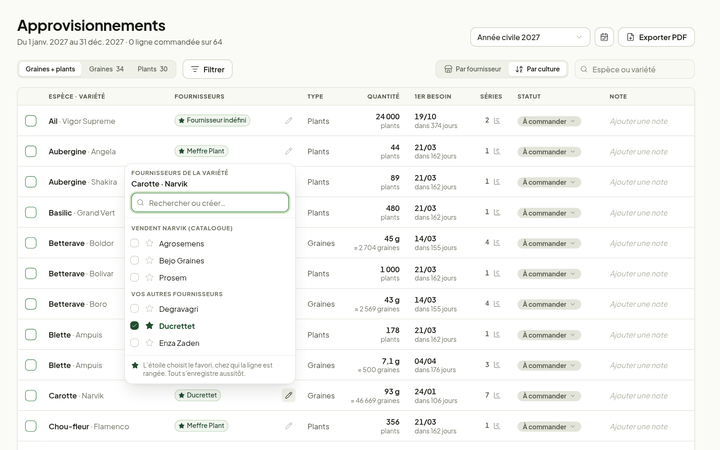The image size is (720, 450).
Task: Focus the Espèce ou variété search field
Action: tap(635, 69)
